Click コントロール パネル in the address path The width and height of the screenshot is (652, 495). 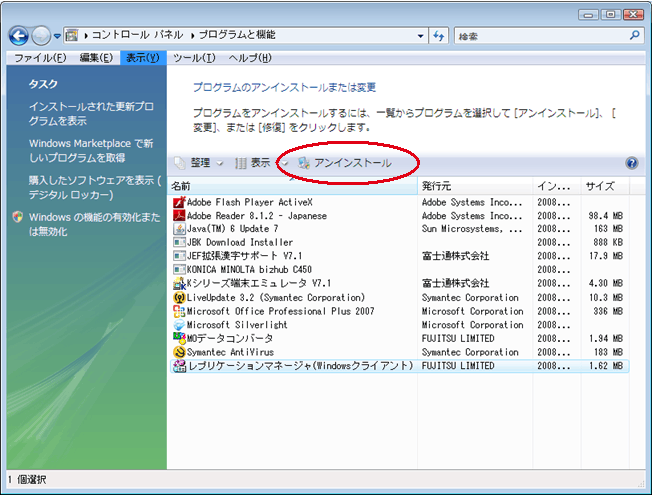pos(137,35)
